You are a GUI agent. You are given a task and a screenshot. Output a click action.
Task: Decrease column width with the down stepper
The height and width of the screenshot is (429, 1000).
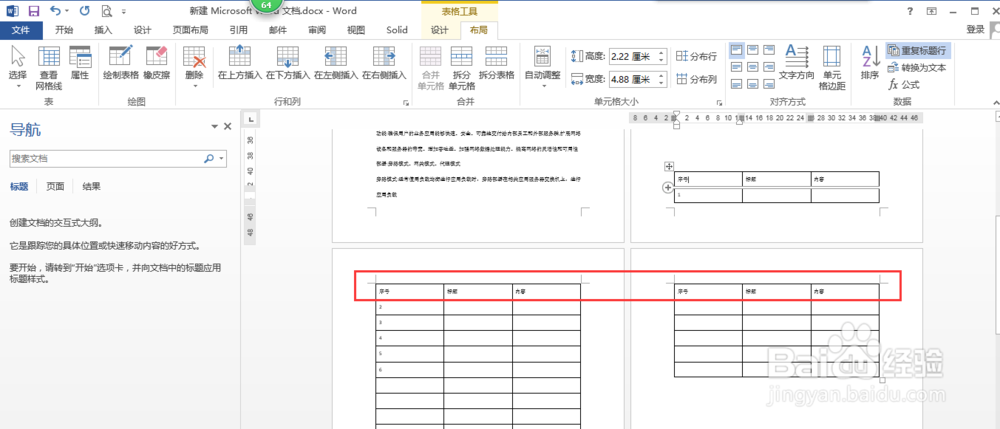(661, 84)
